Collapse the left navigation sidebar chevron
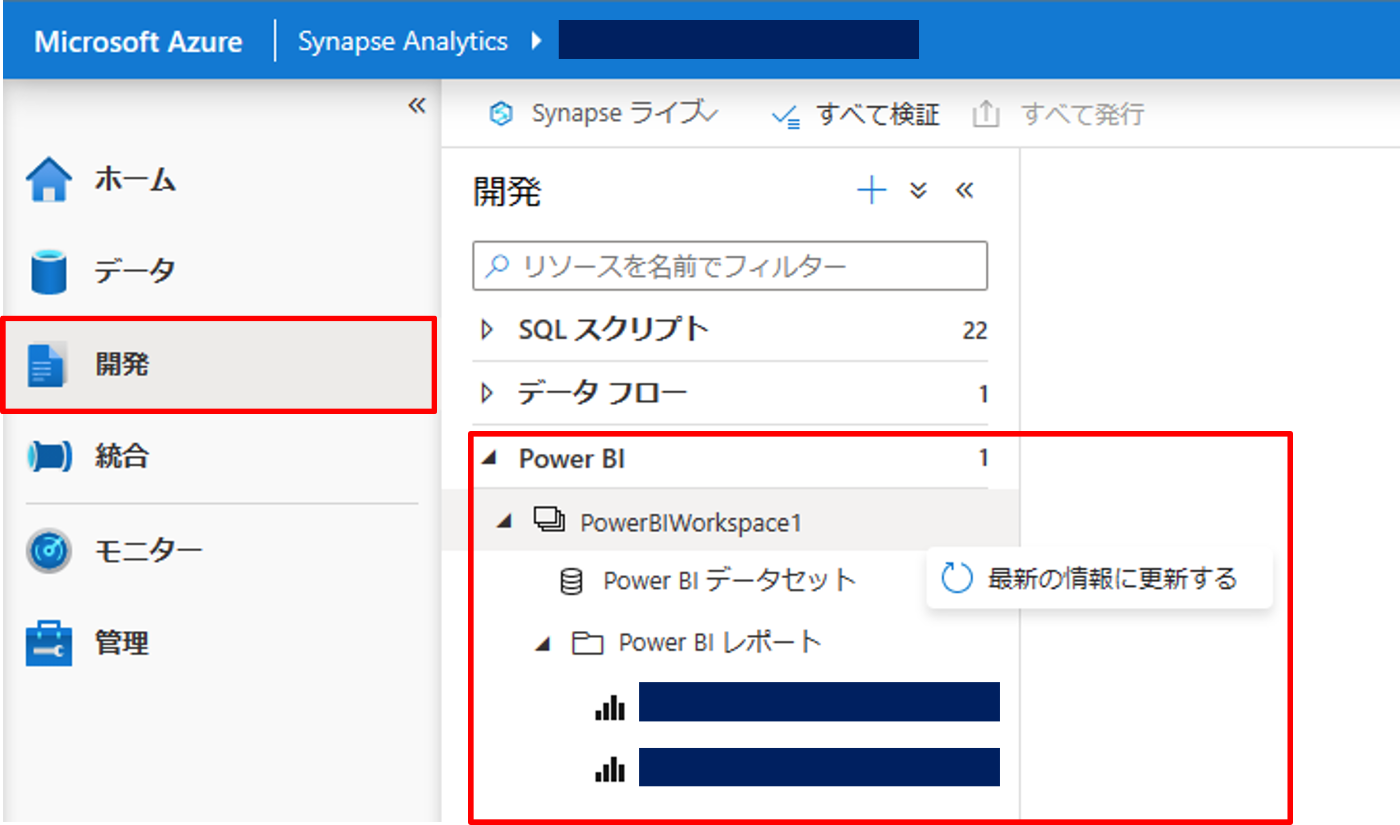 [417, 106]
